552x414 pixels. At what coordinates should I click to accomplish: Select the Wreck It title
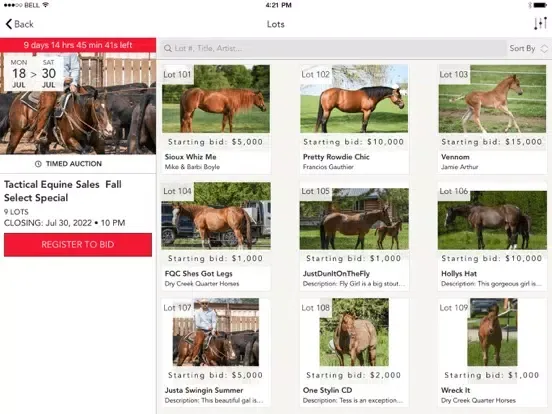click(x=456, y=390)
